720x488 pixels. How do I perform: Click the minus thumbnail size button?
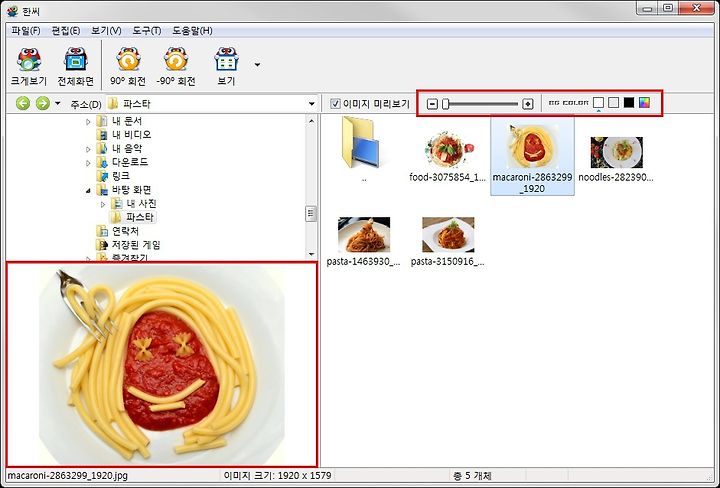point(432,104)
